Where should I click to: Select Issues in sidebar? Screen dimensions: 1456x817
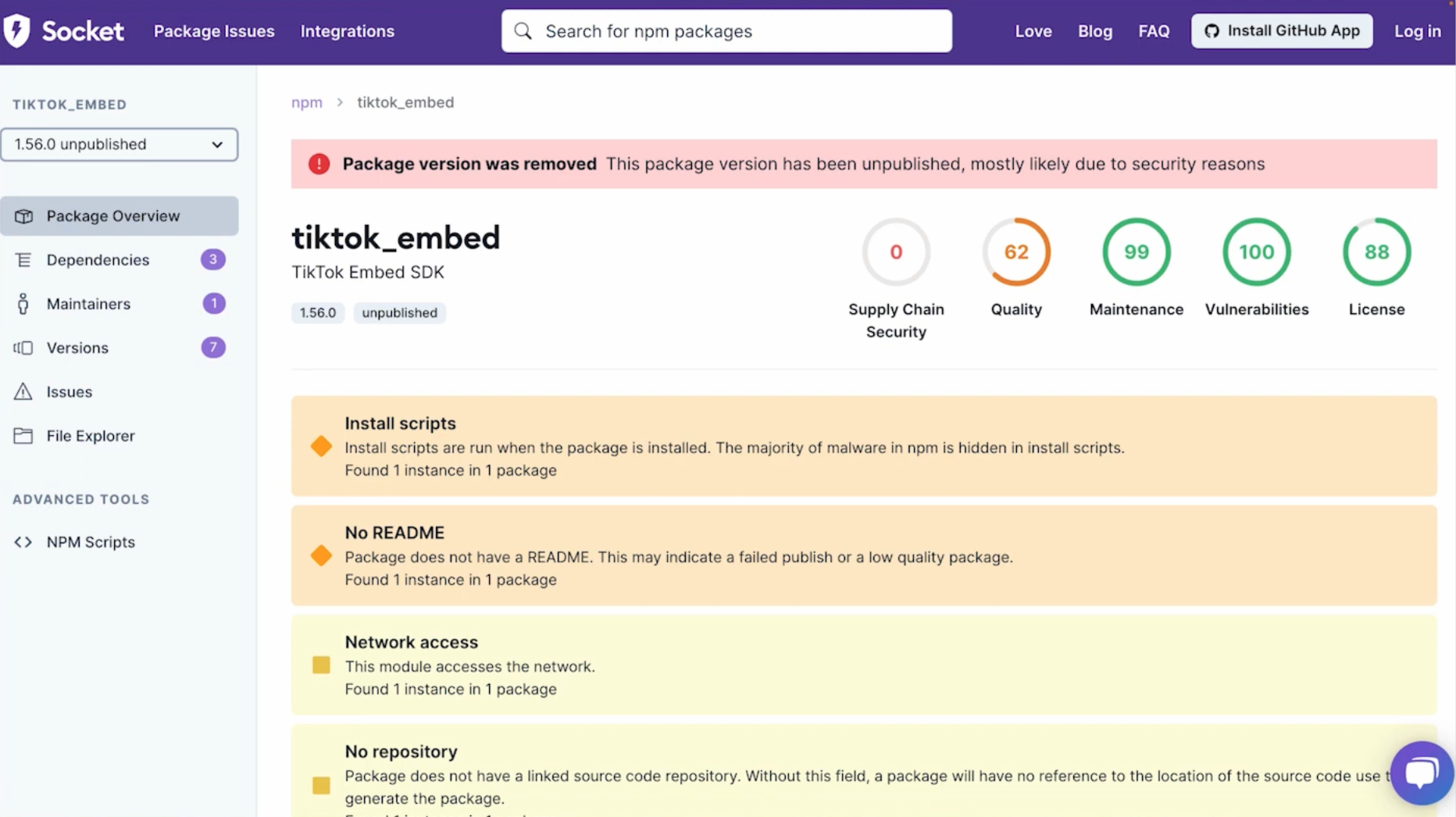tap(120, 391)
